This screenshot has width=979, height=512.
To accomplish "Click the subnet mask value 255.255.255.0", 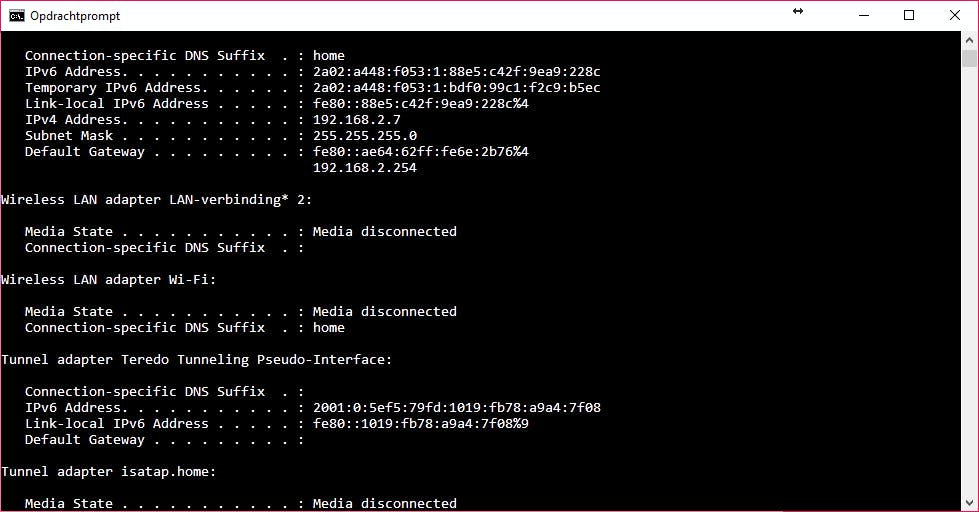I will (x=364, y=136).
